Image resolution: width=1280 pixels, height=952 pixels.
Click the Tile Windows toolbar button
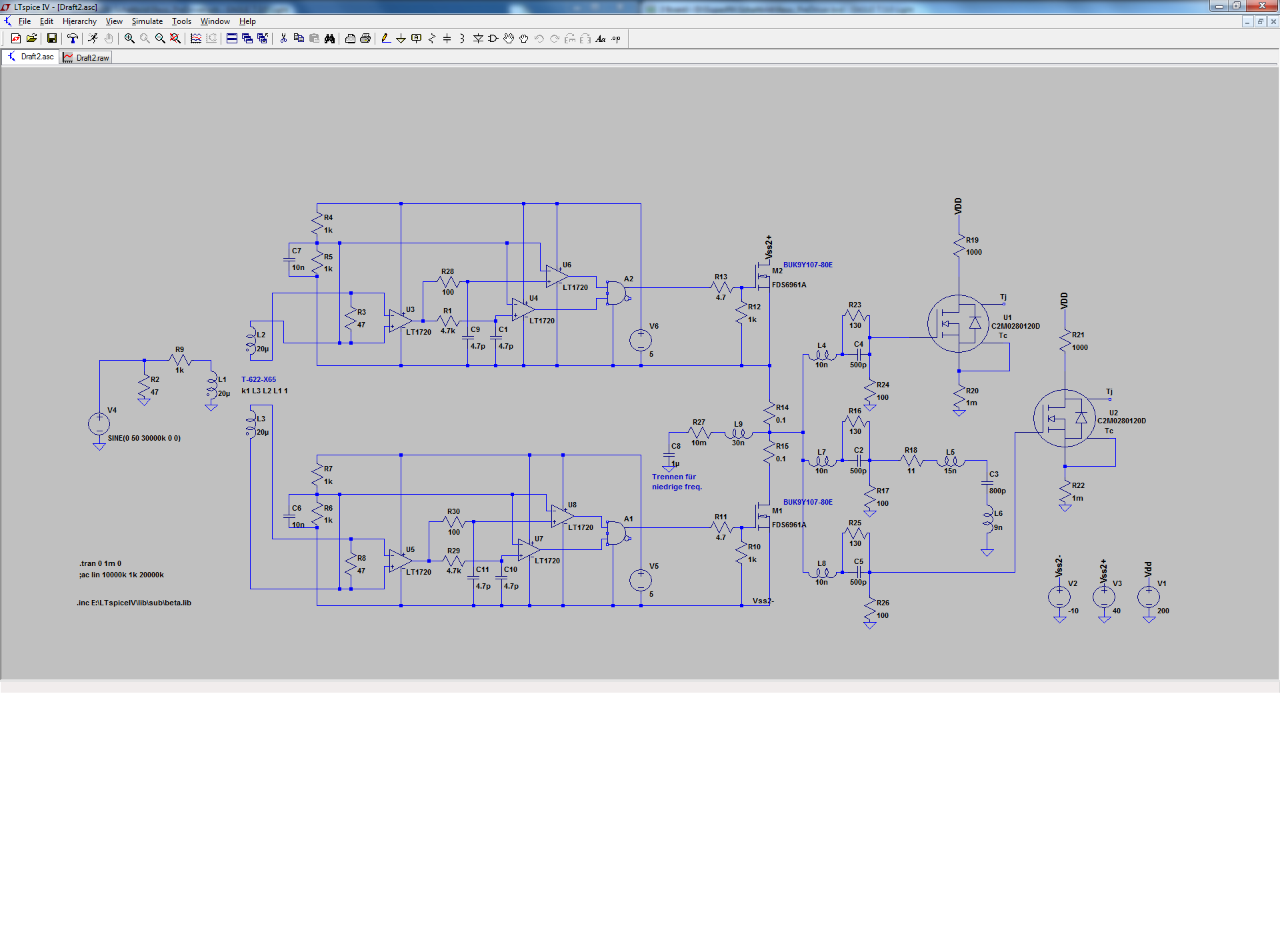coord(232,39)
